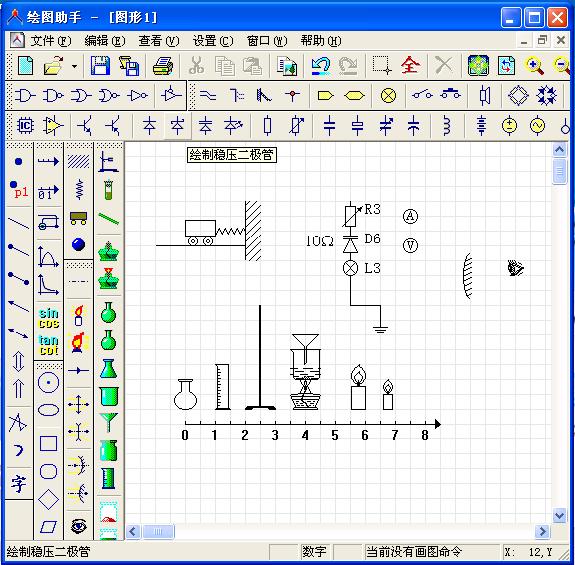Click the ammeter A symbol on canvas
575x565 pixels.
click(x=410, y=216)
